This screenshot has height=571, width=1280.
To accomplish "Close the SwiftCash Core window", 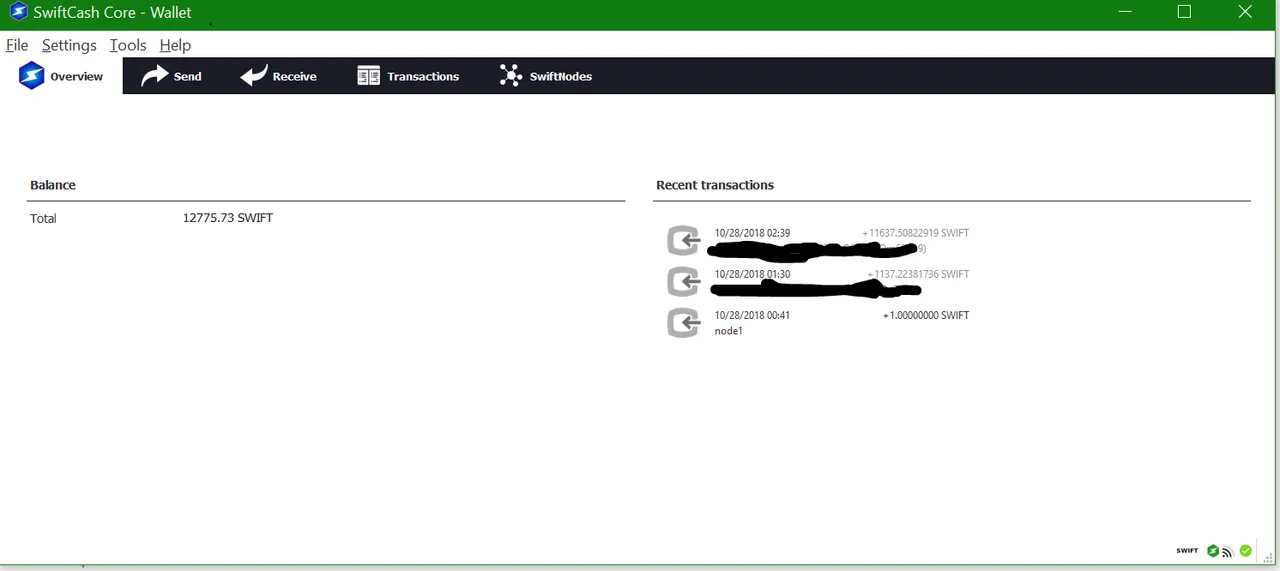I will [1245, 12].
